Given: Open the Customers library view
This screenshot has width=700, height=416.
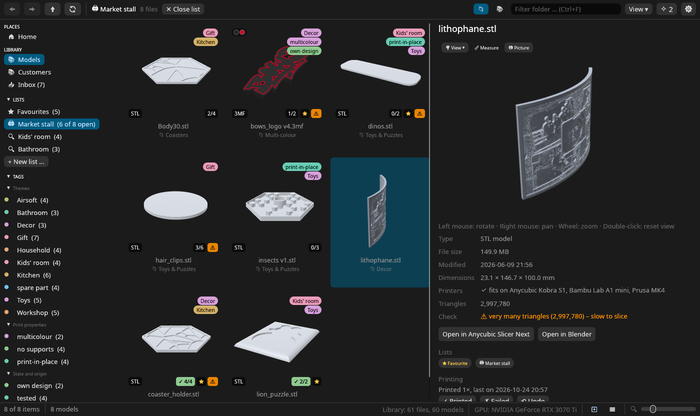Looking at the screenshot, I should pos(29,72).
